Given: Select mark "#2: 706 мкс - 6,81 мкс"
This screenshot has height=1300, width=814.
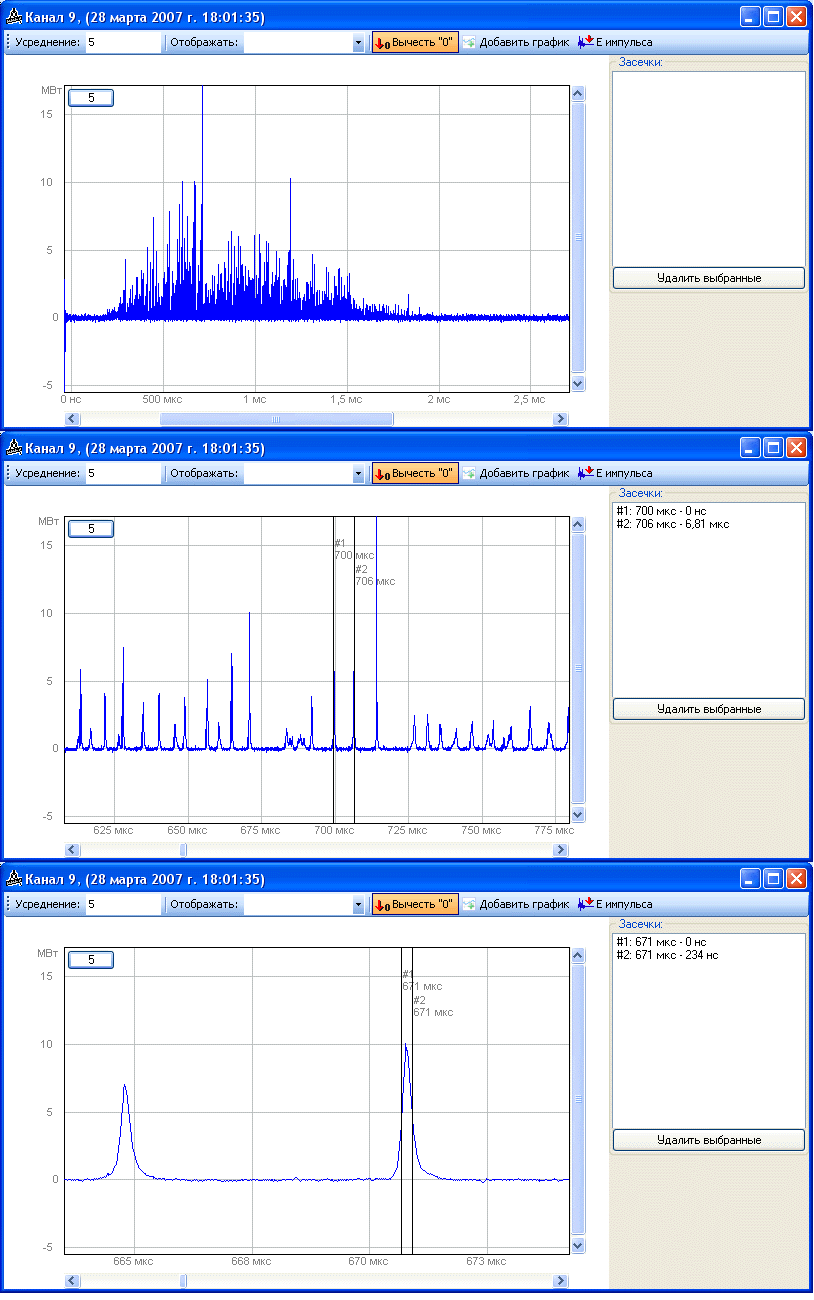Looking at the screenshot, I should (673, 523).
